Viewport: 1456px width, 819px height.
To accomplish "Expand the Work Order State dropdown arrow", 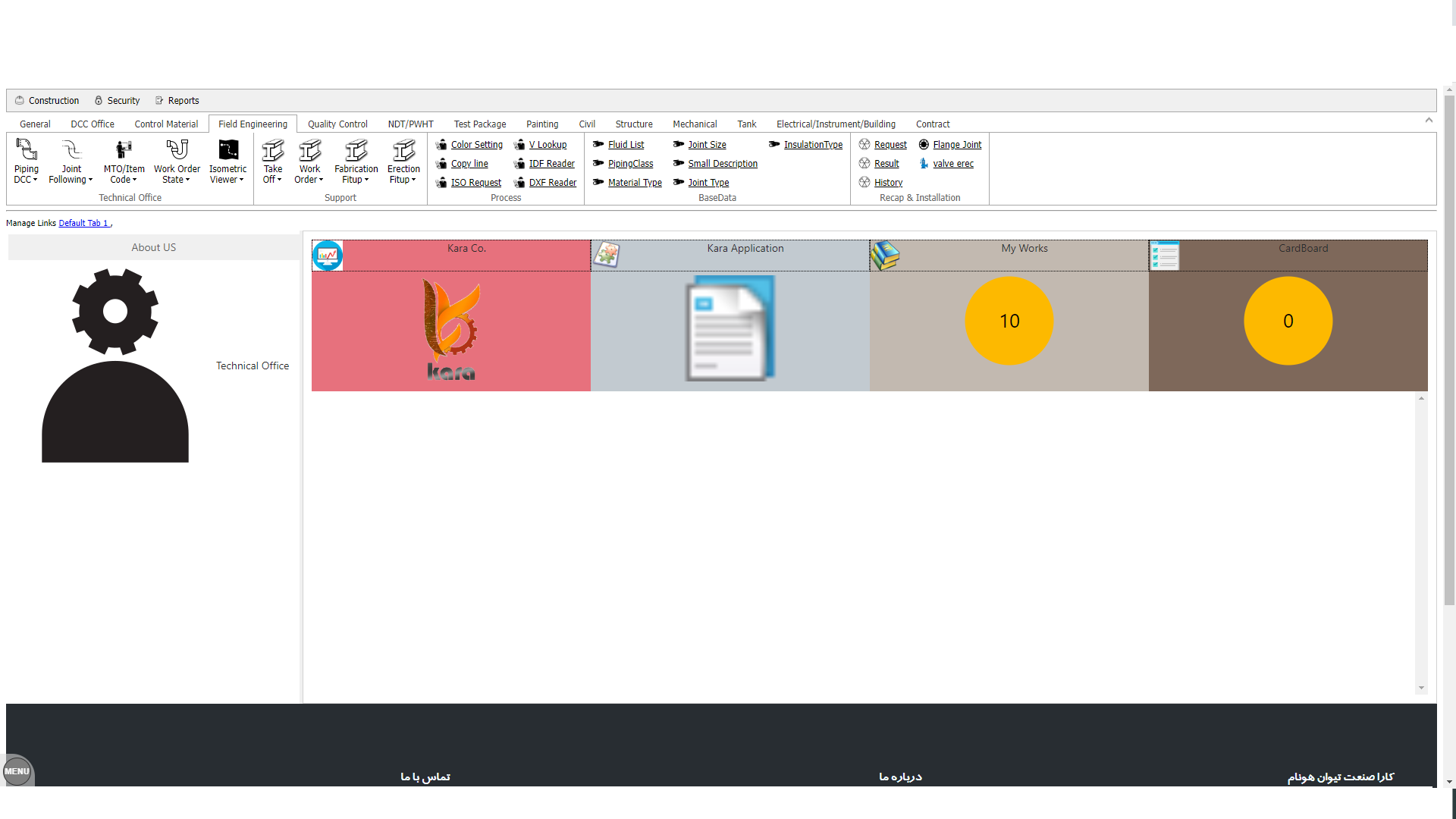I will pyautogui.click(x=188, y=180).
